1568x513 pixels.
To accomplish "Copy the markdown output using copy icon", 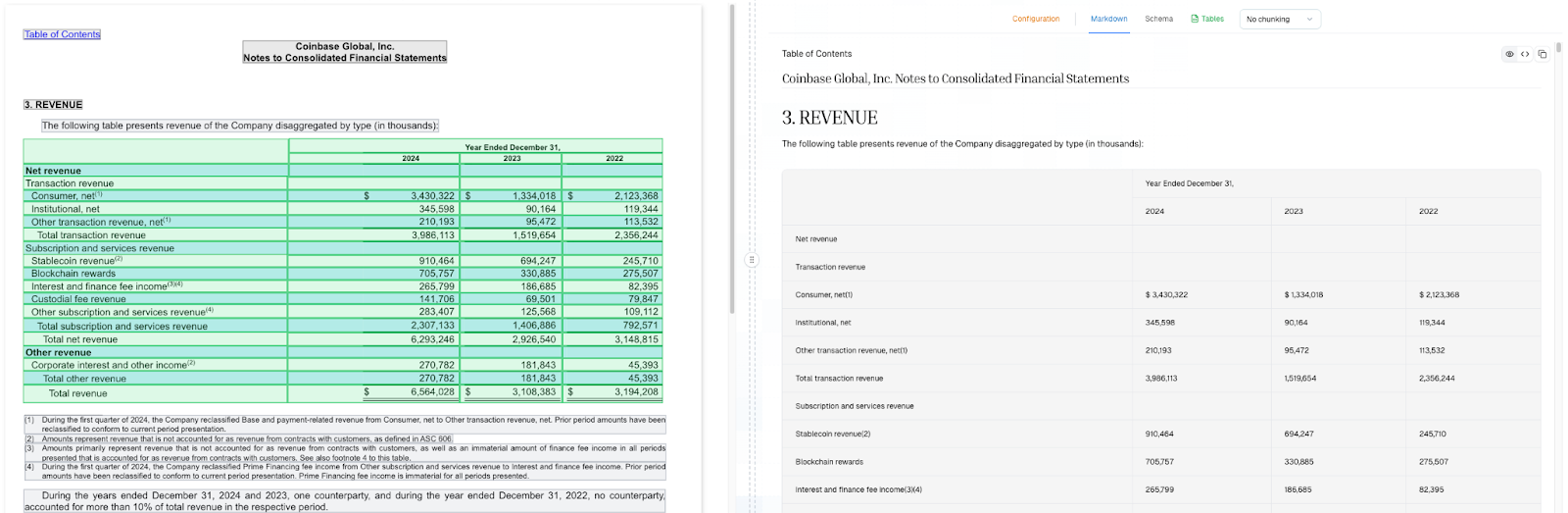I will tap(1543, 54).
